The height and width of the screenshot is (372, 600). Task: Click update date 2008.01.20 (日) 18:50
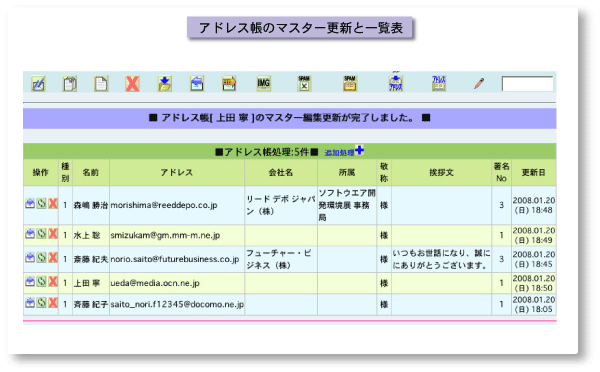[x=534, y=283]
